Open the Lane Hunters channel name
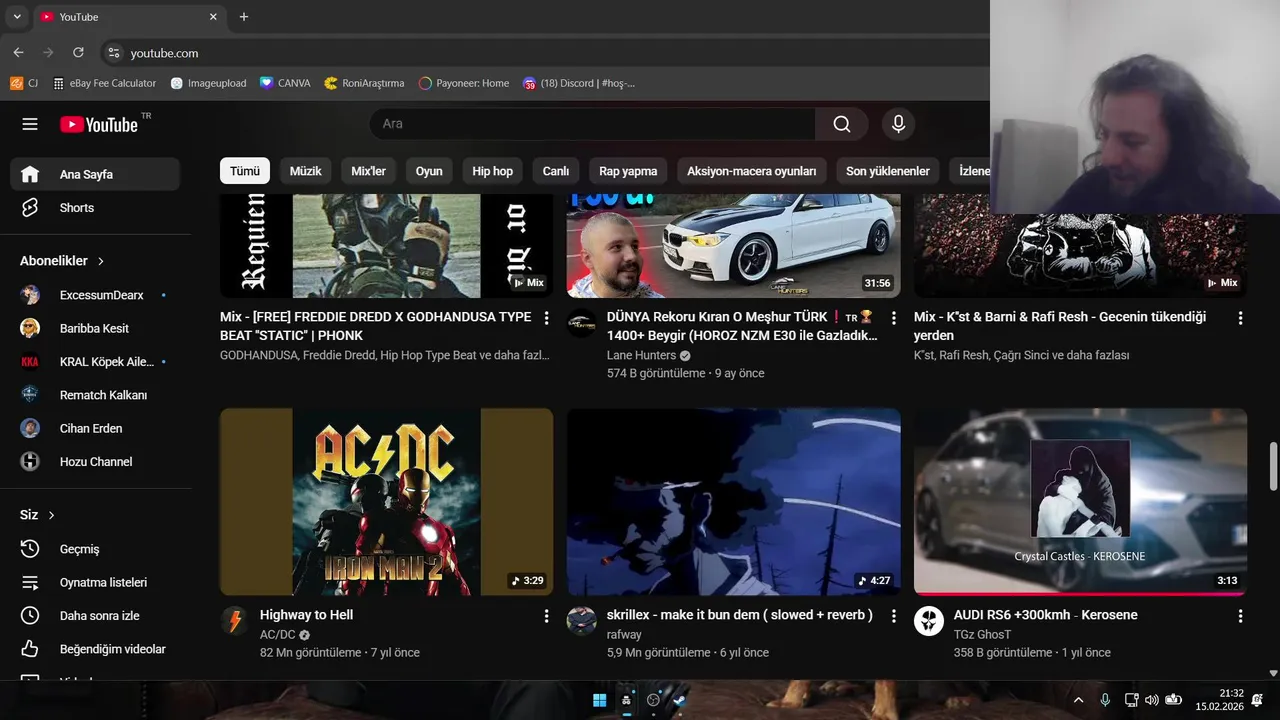The width and height of the screenshot is (1280, 720). 641,355
